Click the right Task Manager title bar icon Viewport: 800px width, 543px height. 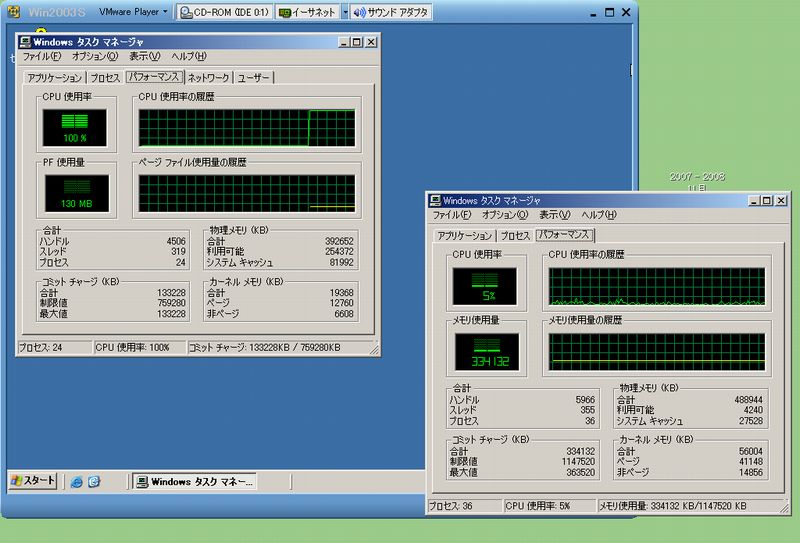coord(435,201)
